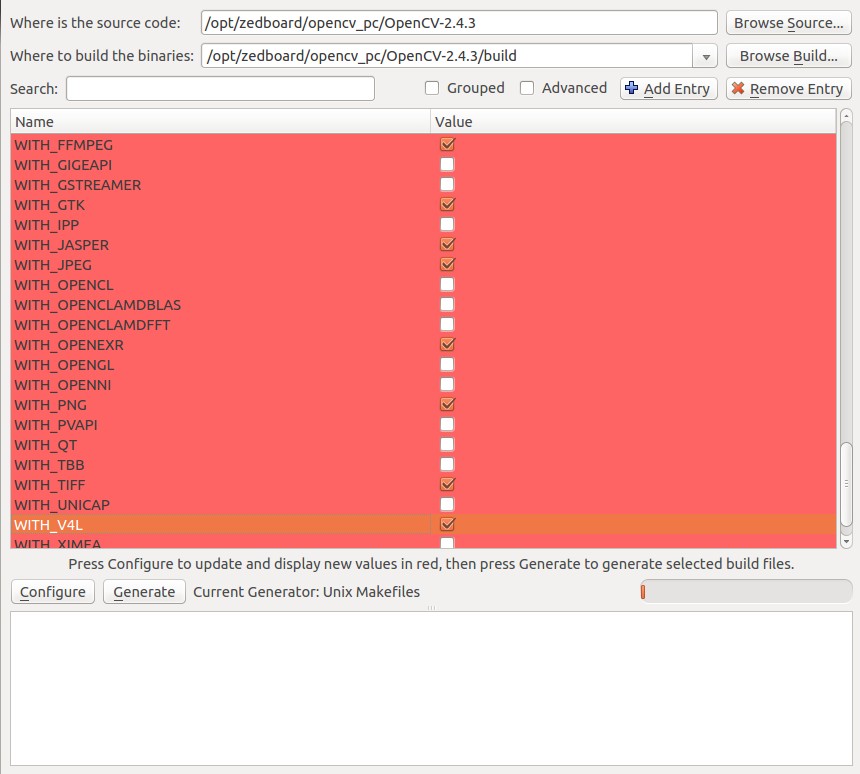Uncheck the WITH_FFMPEG option
860x774 pixels.
point(448,144)
